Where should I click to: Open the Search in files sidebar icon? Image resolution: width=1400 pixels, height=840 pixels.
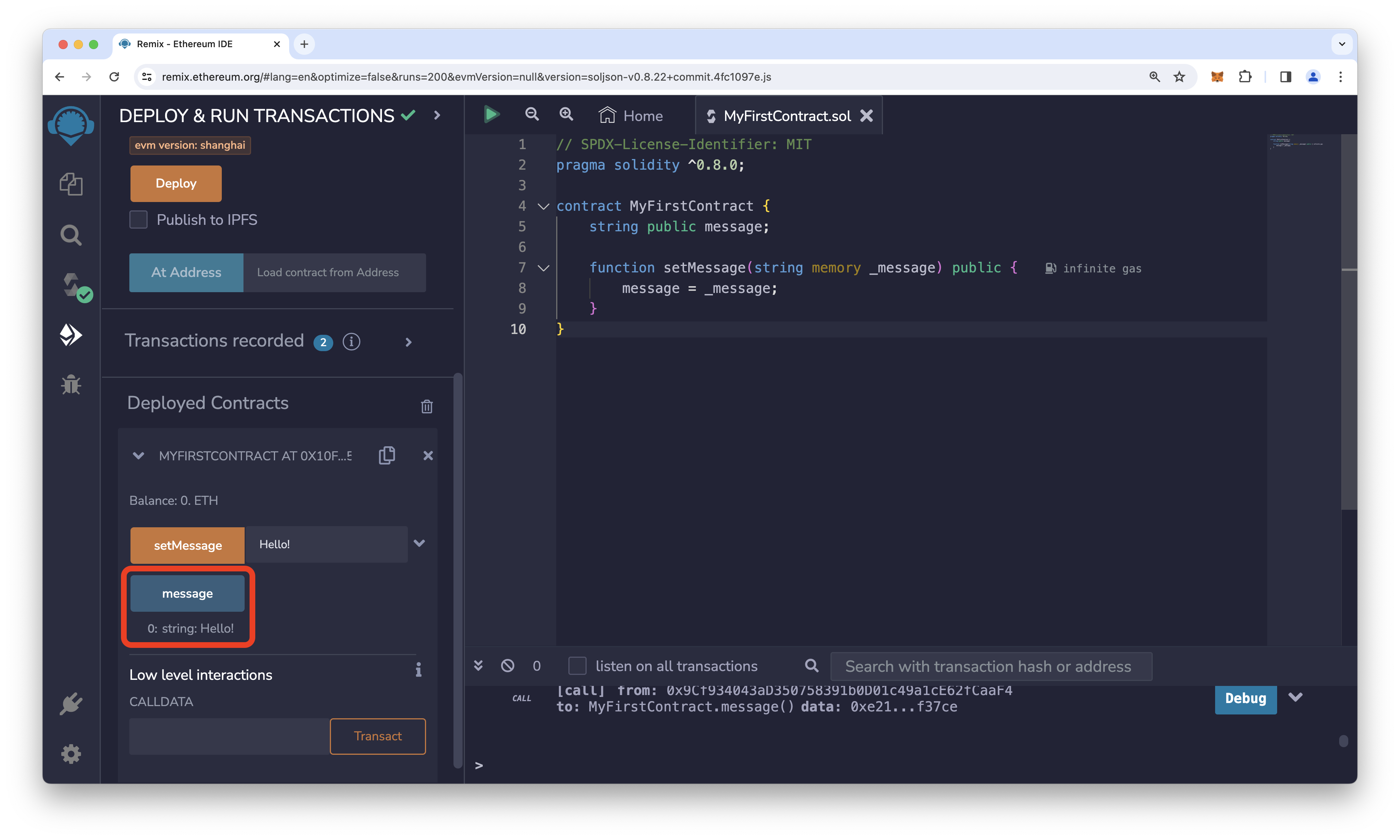coord(71,234)
